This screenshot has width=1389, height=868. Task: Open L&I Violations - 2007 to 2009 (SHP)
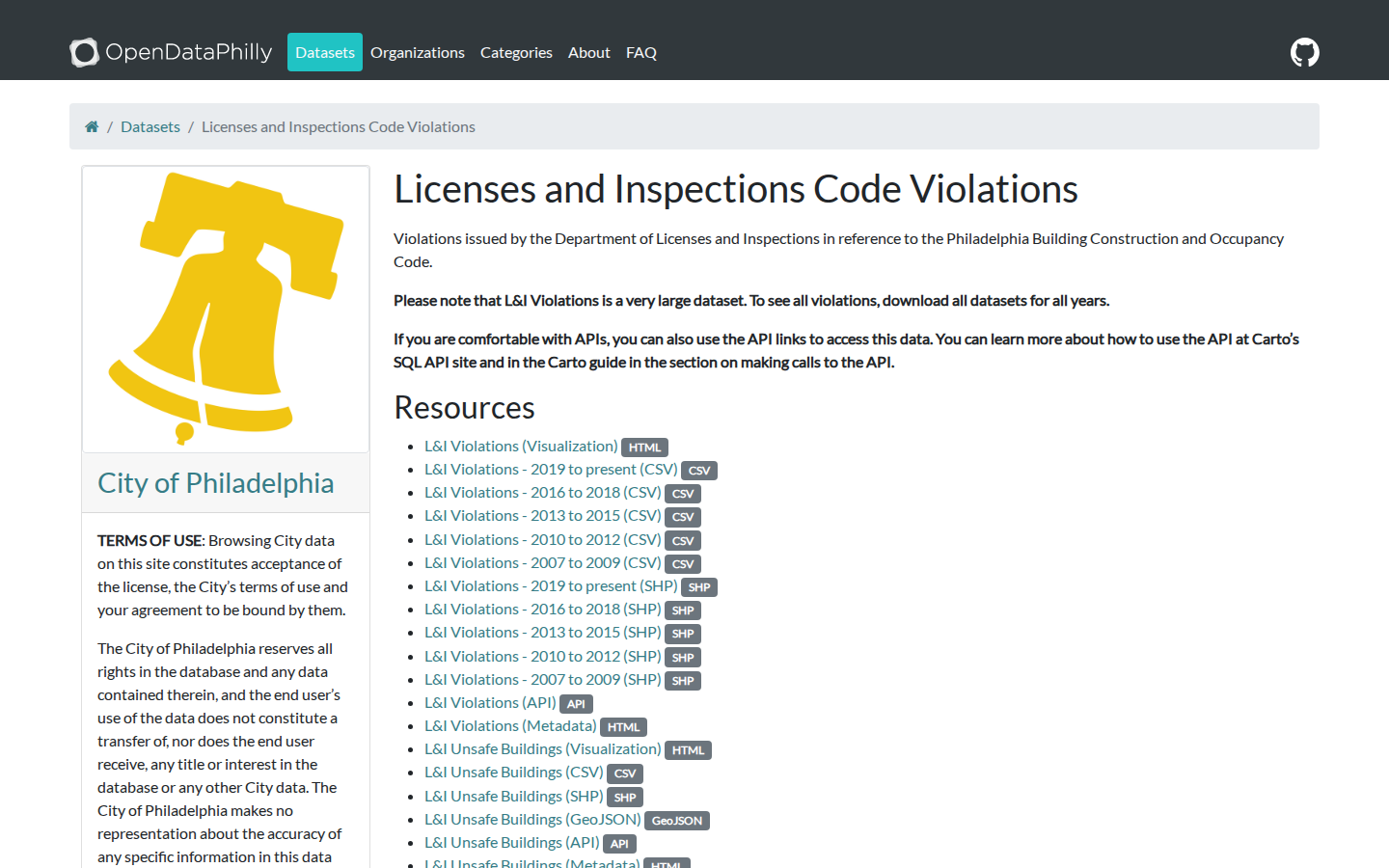(x=543, y=679)
